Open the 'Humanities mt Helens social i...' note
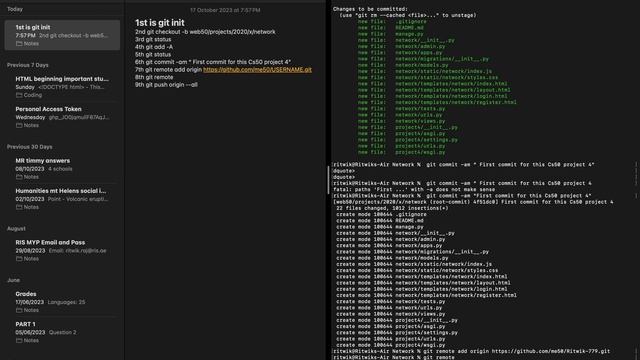This screenshot has width=640, height=360. (62, 198)
